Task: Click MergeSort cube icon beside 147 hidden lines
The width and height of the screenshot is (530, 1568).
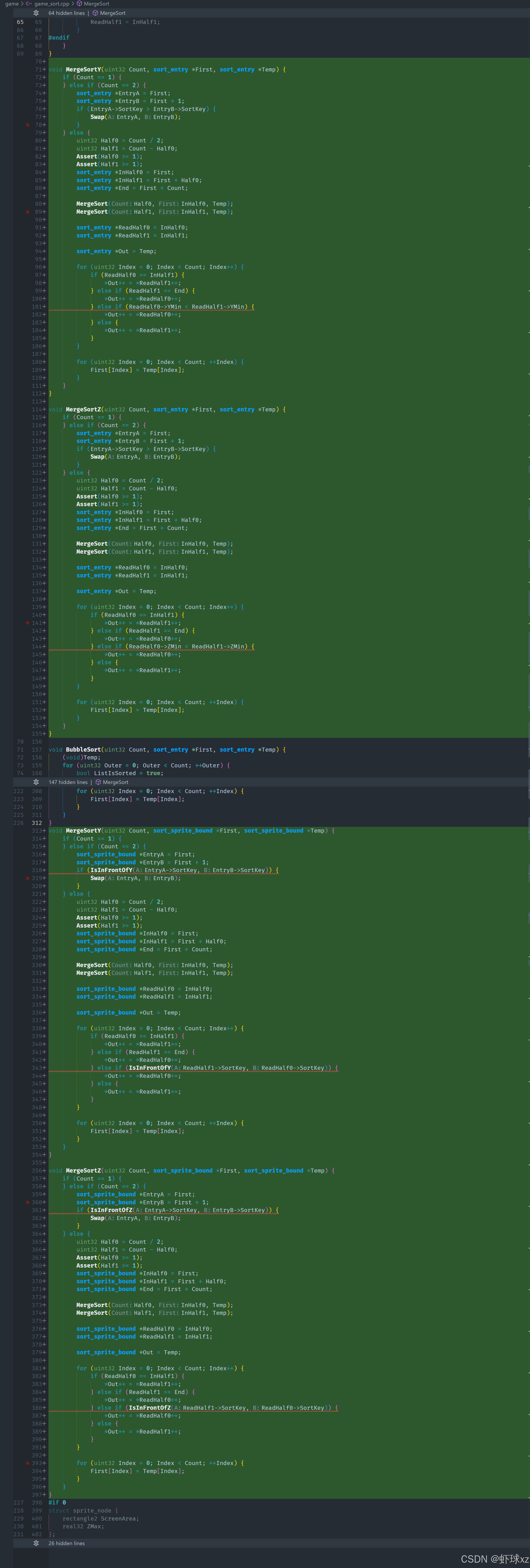Action: [x=99, y=782]
